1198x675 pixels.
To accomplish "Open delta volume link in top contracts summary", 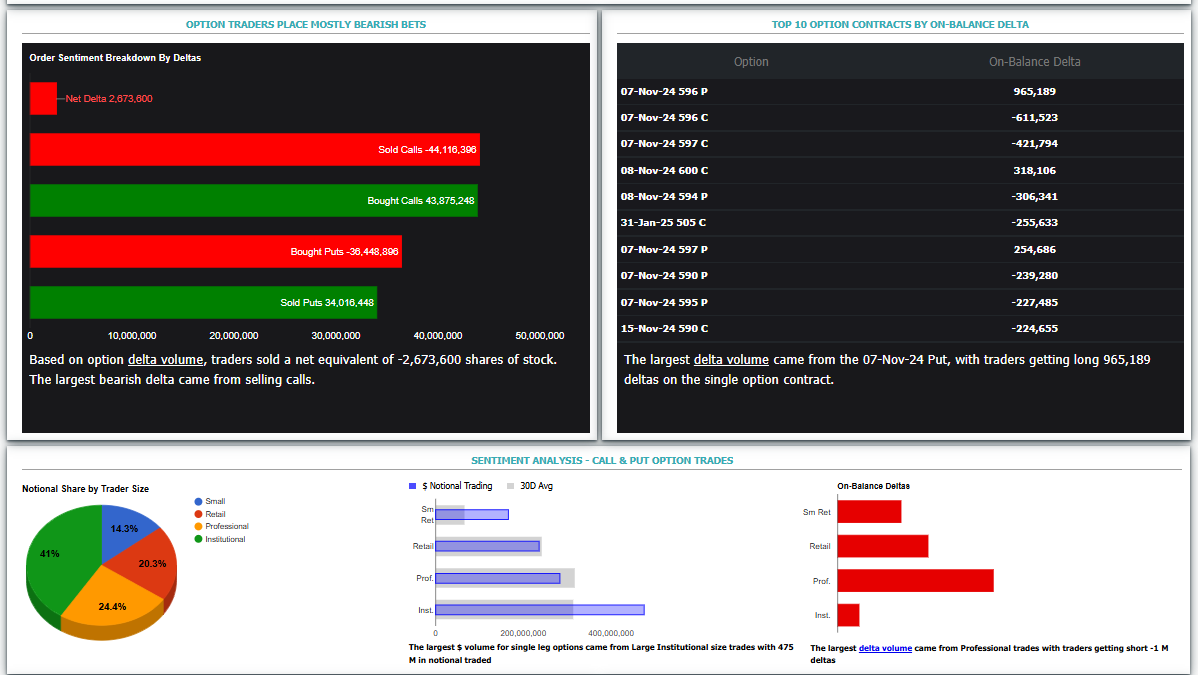I will tap(731, 359).
